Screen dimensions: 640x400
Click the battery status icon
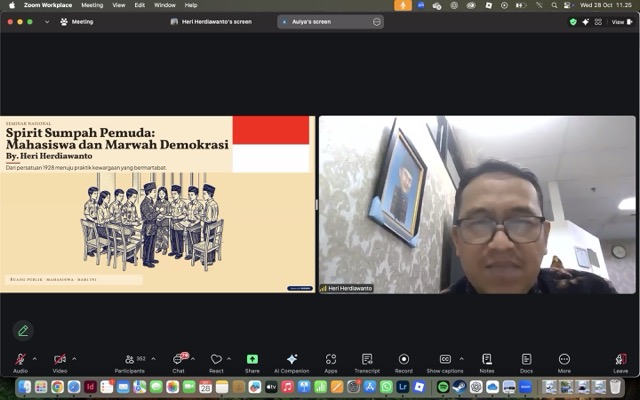coord(521,5)
